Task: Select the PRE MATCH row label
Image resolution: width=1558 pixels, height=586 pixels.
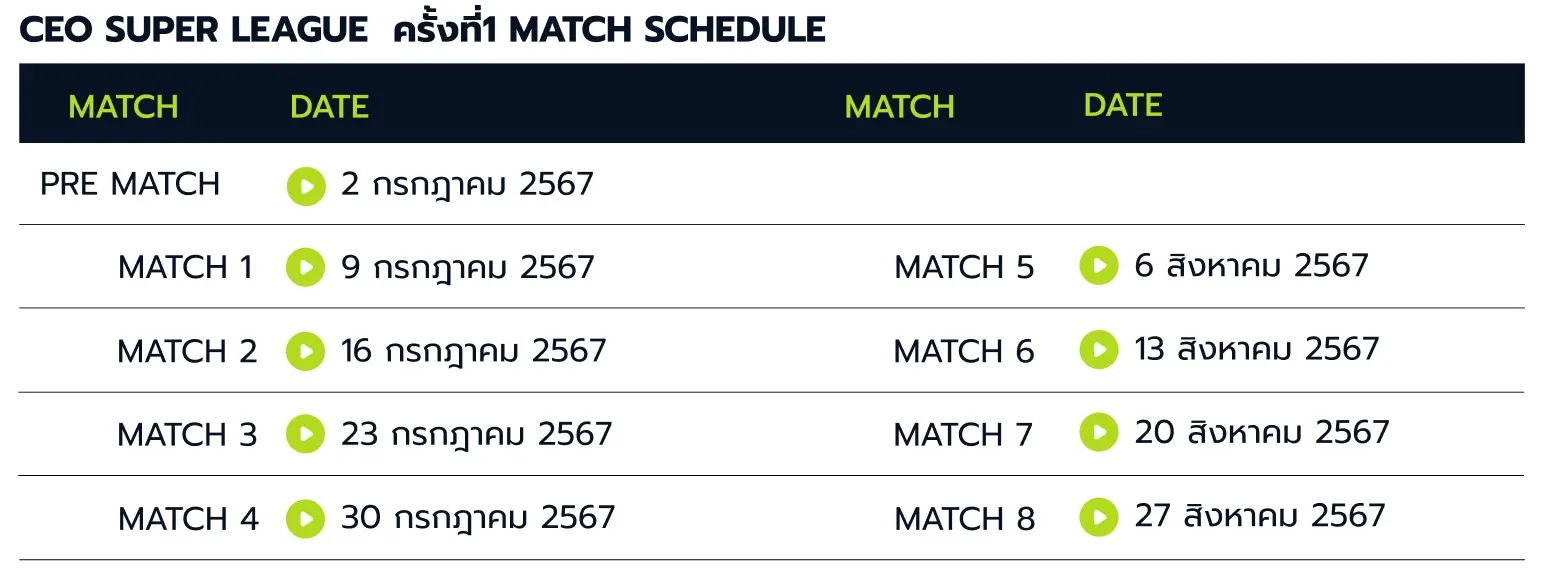Action: pyautogui.click(x=130, y=185)
